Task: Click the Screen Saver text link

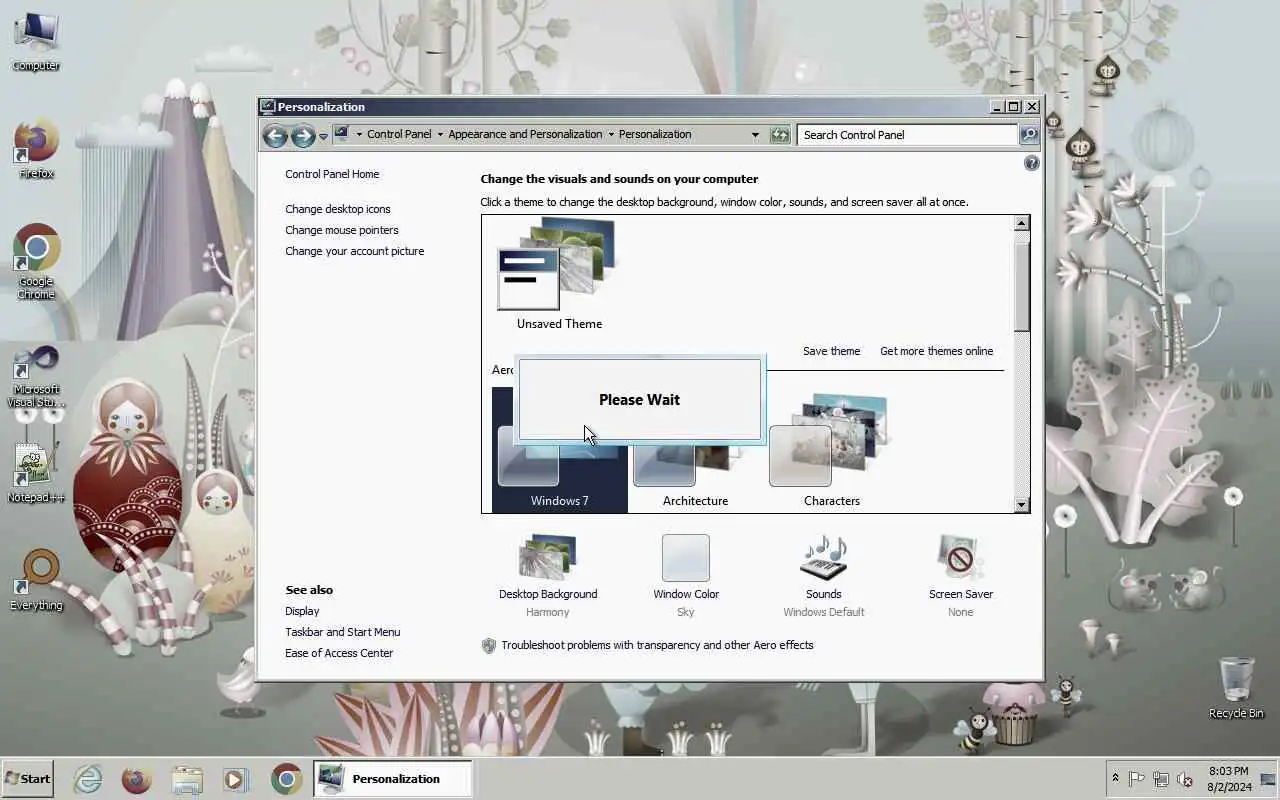Action: (x=960, y=594)
